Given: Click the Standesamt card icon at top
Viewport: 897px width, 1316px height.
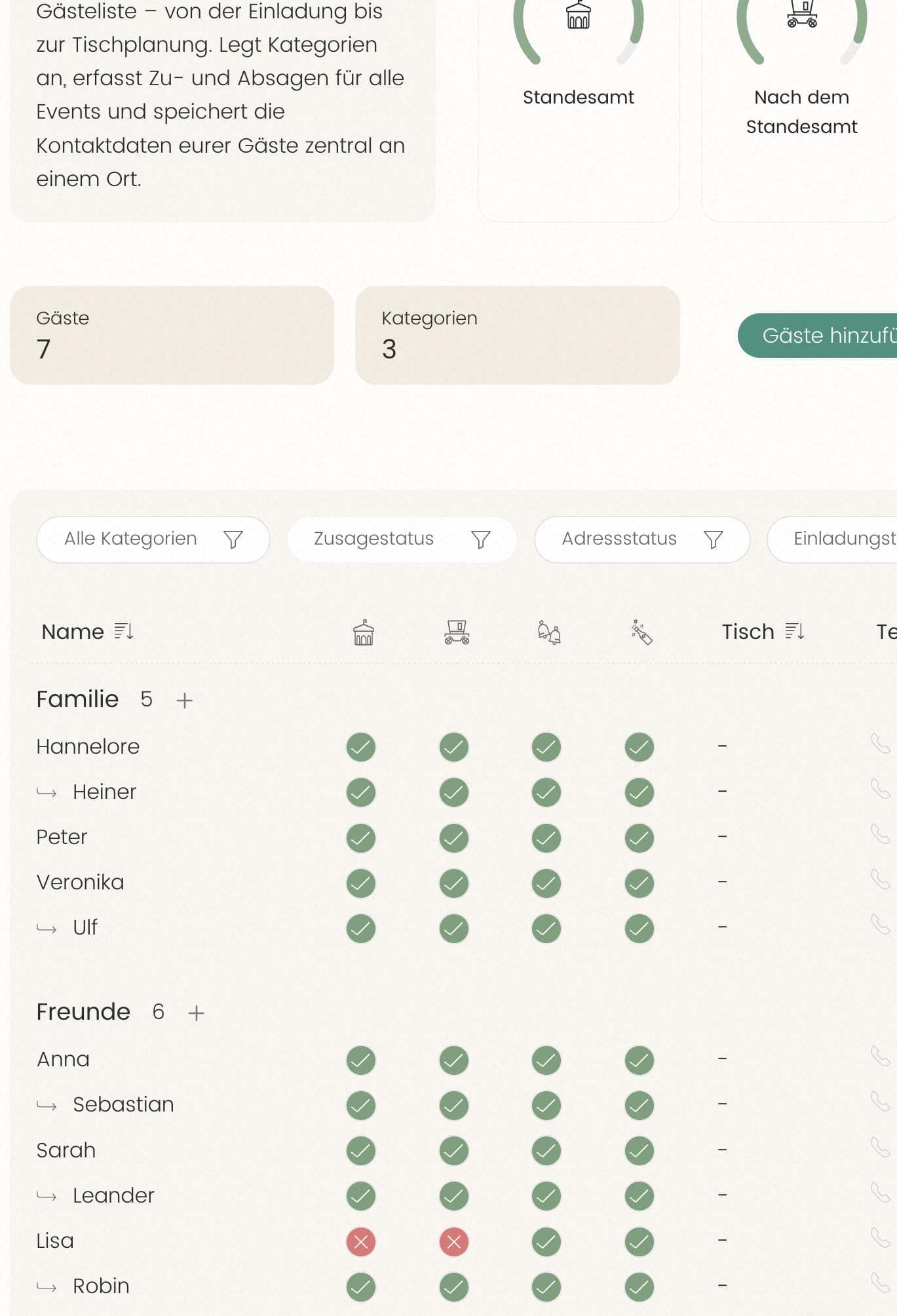Looking at the screenshot, I should coord(579,14).
